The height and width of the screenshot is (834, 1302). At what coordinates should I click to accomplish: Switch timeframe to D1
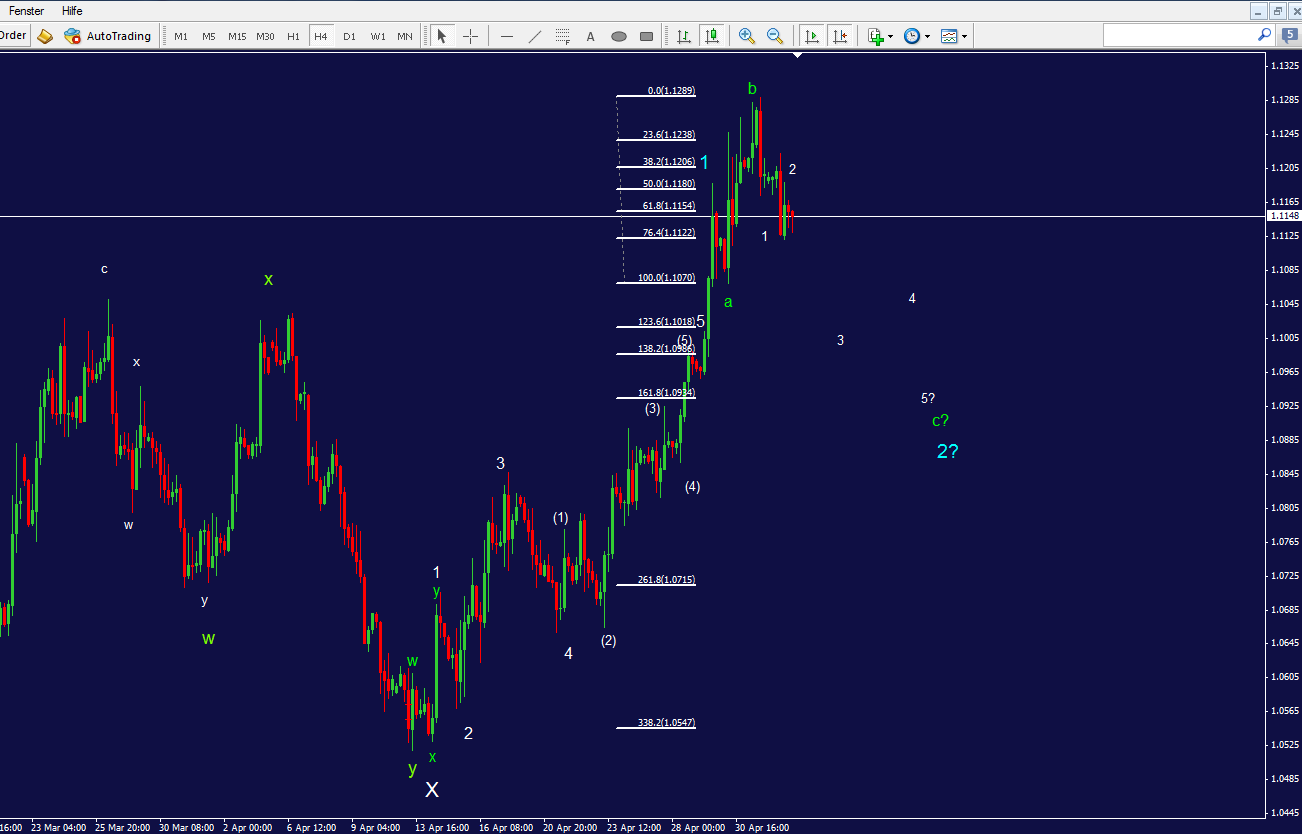point(349,36)
